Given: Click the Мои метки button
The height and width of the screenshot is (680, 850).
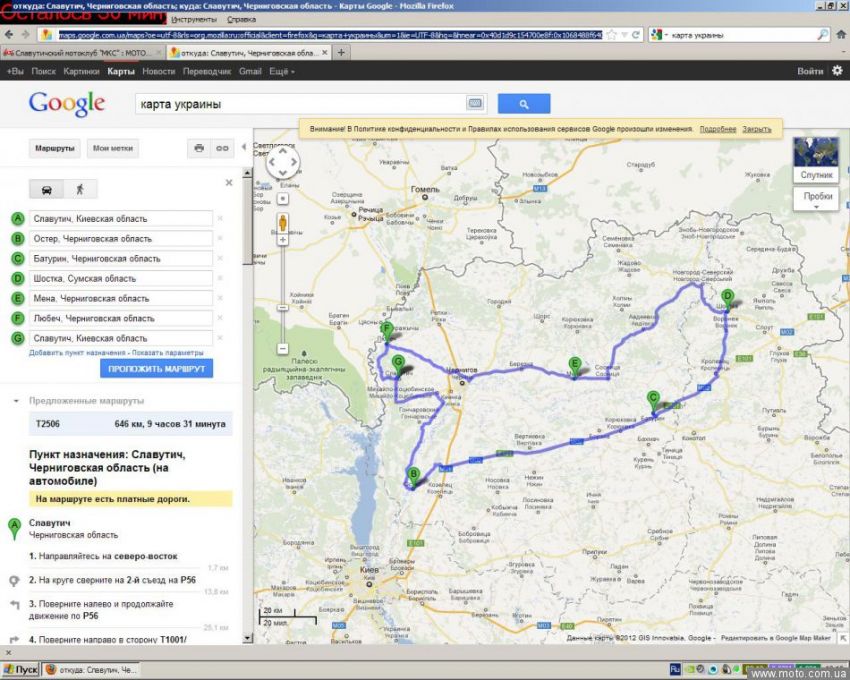Looking at the screenshot, I should 113,148.
